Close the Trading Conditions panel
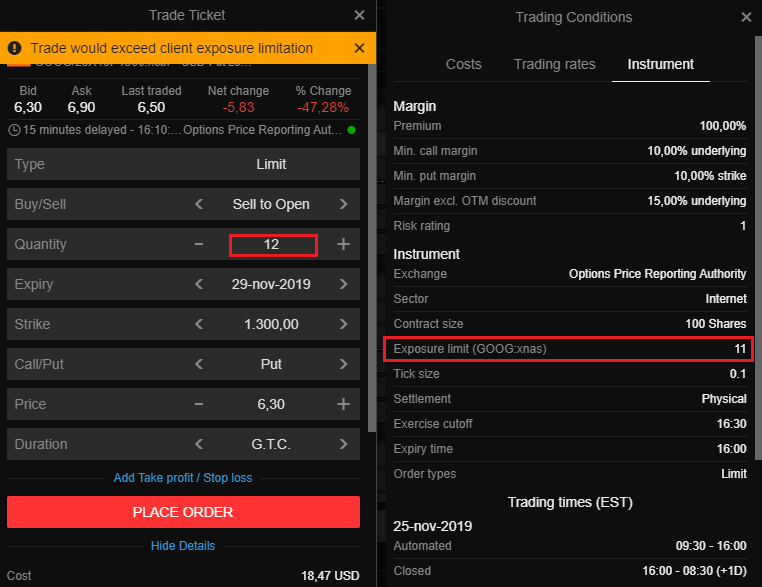This screenshot has height=587, width=762. point(746,17)
